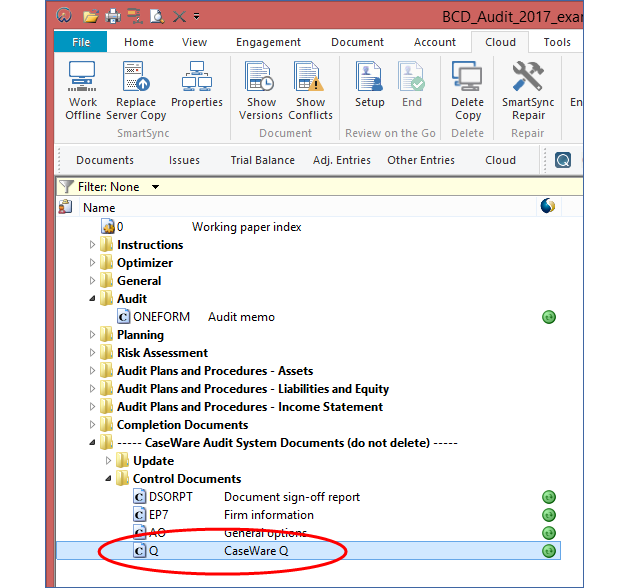Switch to the Engagement ribbon tab
Screen dimensions: 630x588
click(x=268, y=42)
